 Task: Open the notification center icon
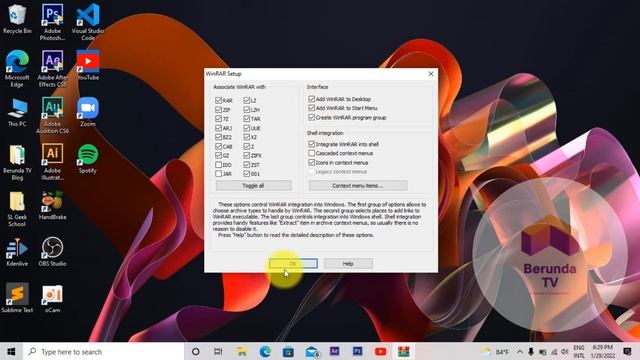pyautogui.click(x=627, y=351)
